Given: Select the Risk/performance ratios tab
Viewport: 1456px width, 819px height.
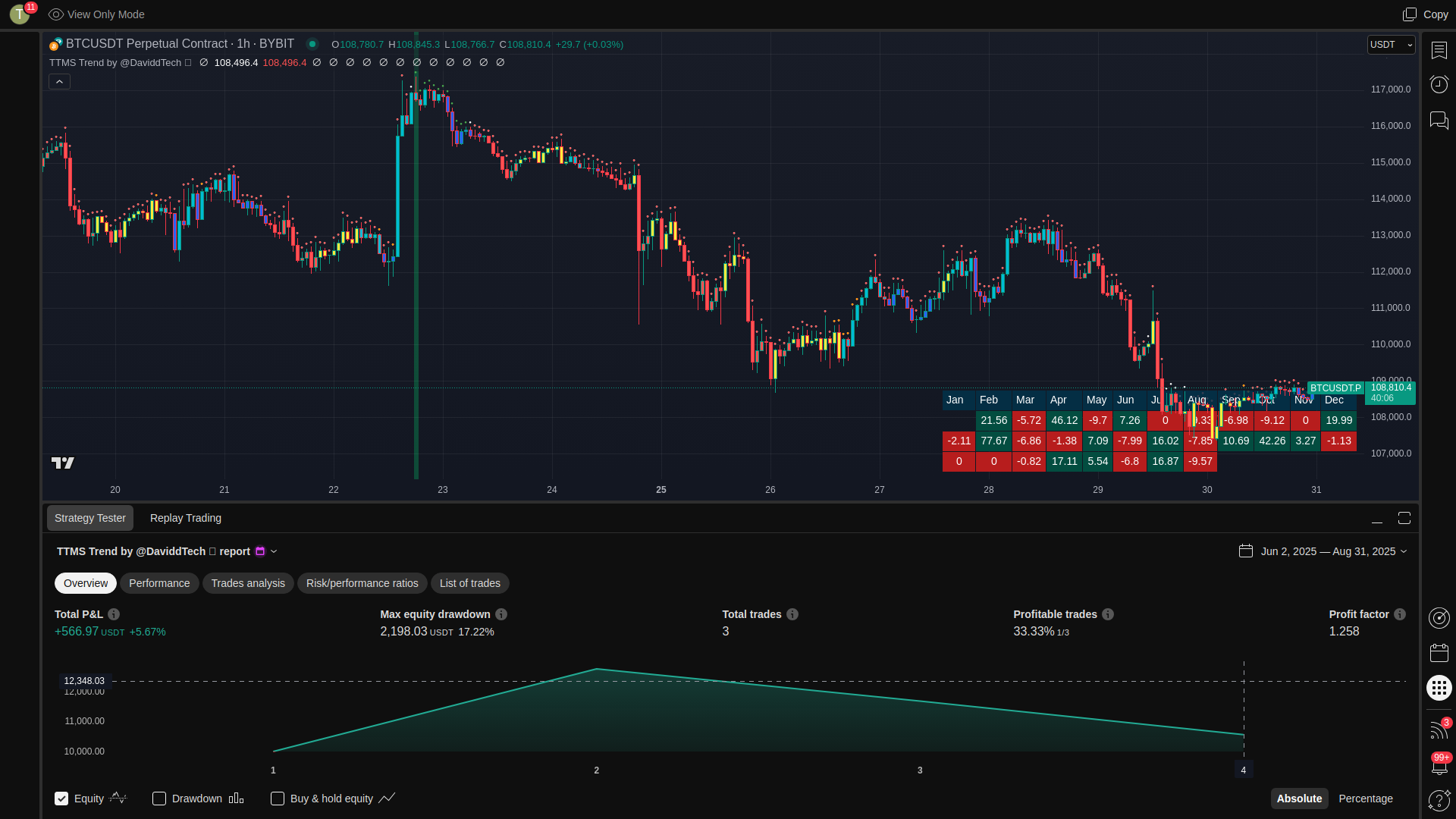Looking at the screenshot, I should 362,583.
